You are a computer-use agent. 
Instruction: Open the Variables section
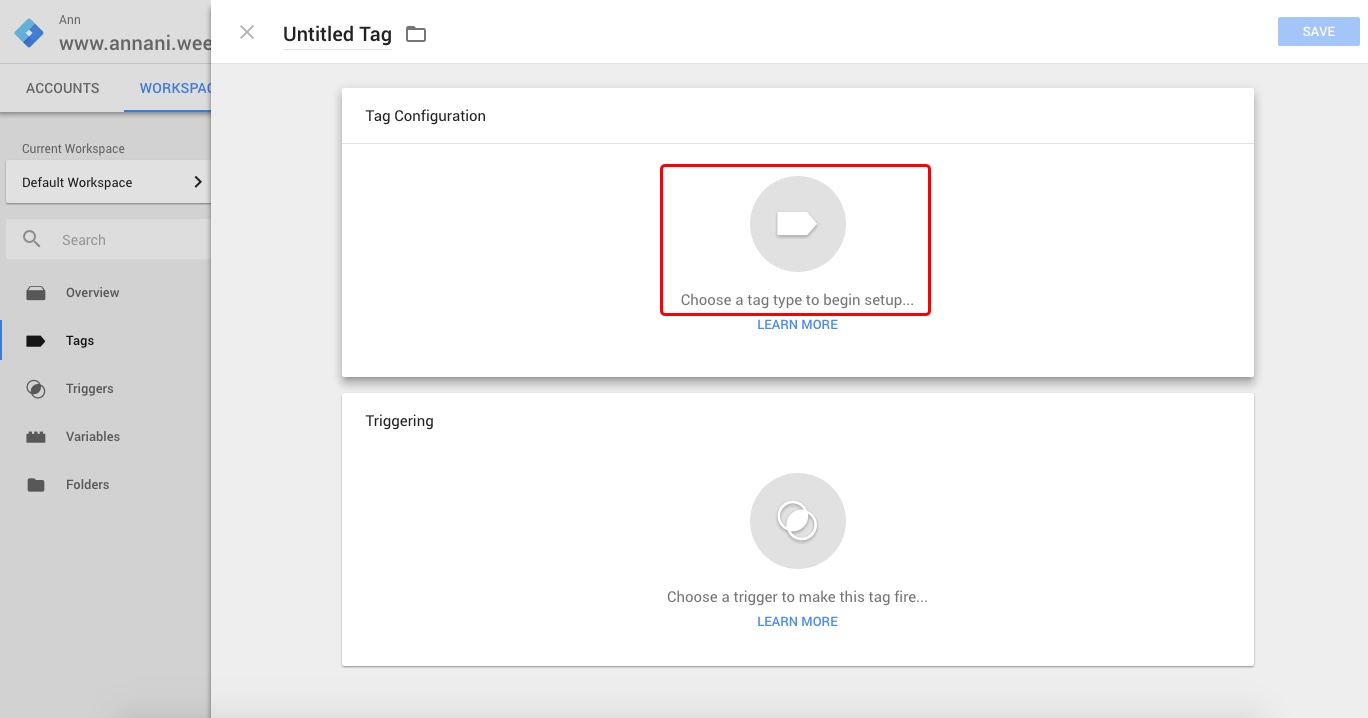pyautogui.click(x=93, y=437)
